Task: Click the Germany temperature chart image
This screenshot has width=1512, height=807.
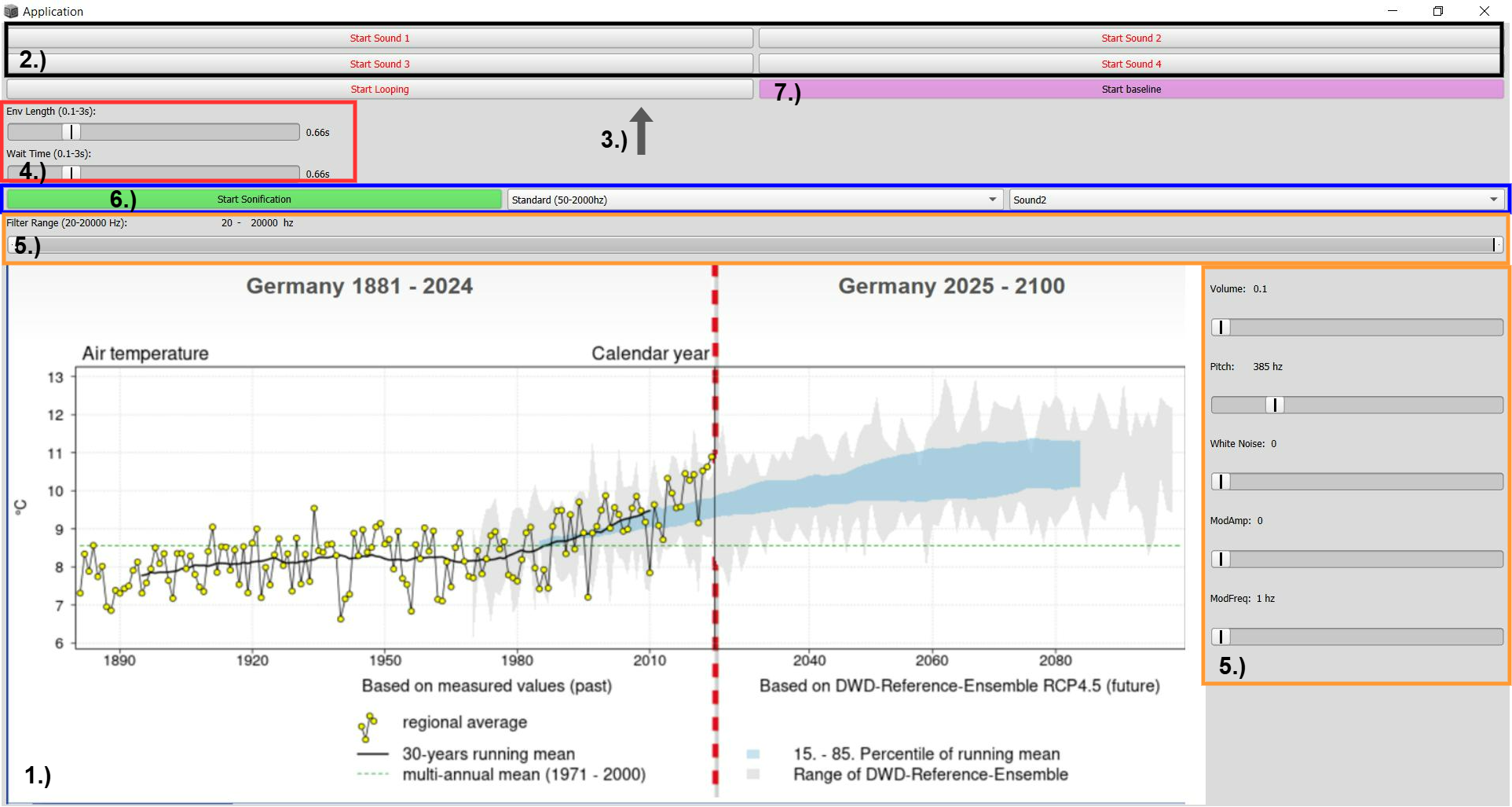Action: point(606,534)
